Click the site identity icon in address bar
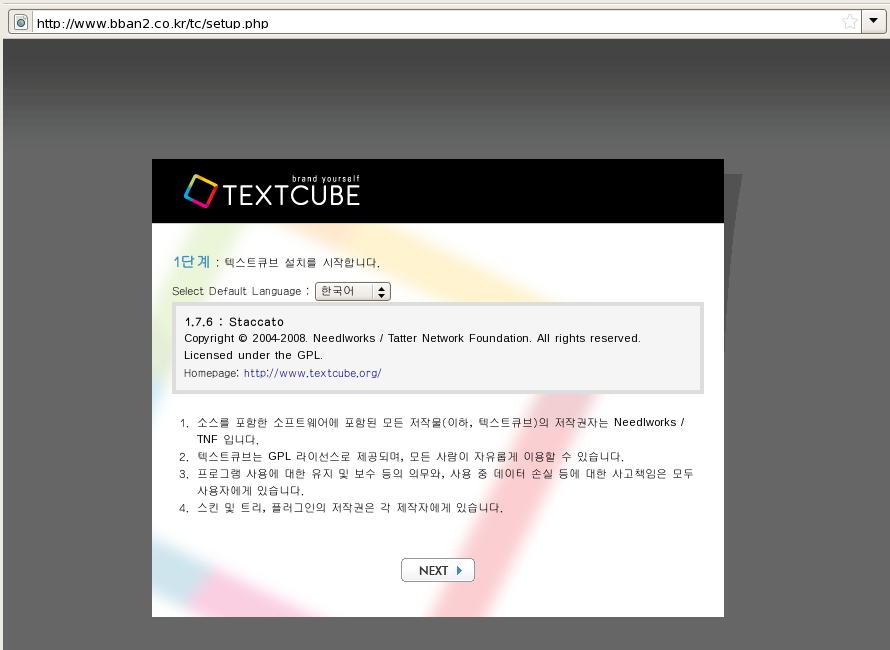This screenshot has width=890, height=650. coord(21,22)
